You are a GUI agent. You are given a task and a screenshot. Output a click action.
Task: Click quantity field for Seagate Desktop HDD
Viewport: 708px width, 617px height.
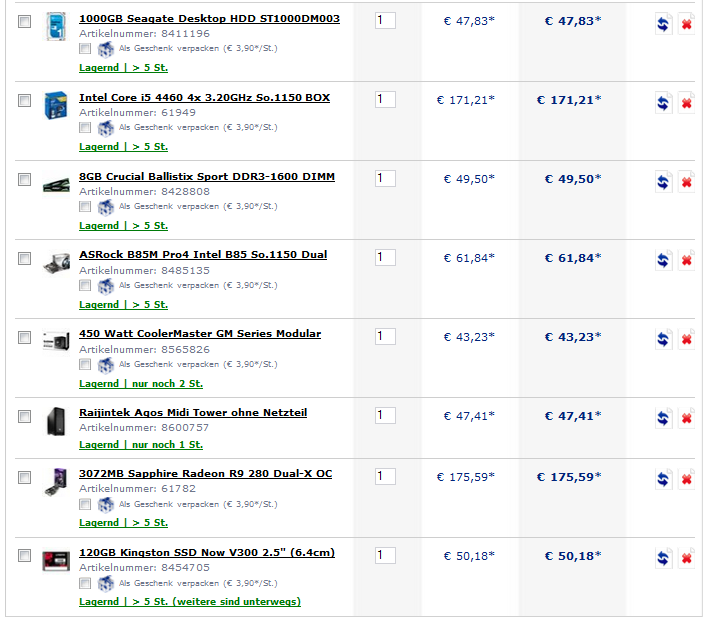point(385,20)
